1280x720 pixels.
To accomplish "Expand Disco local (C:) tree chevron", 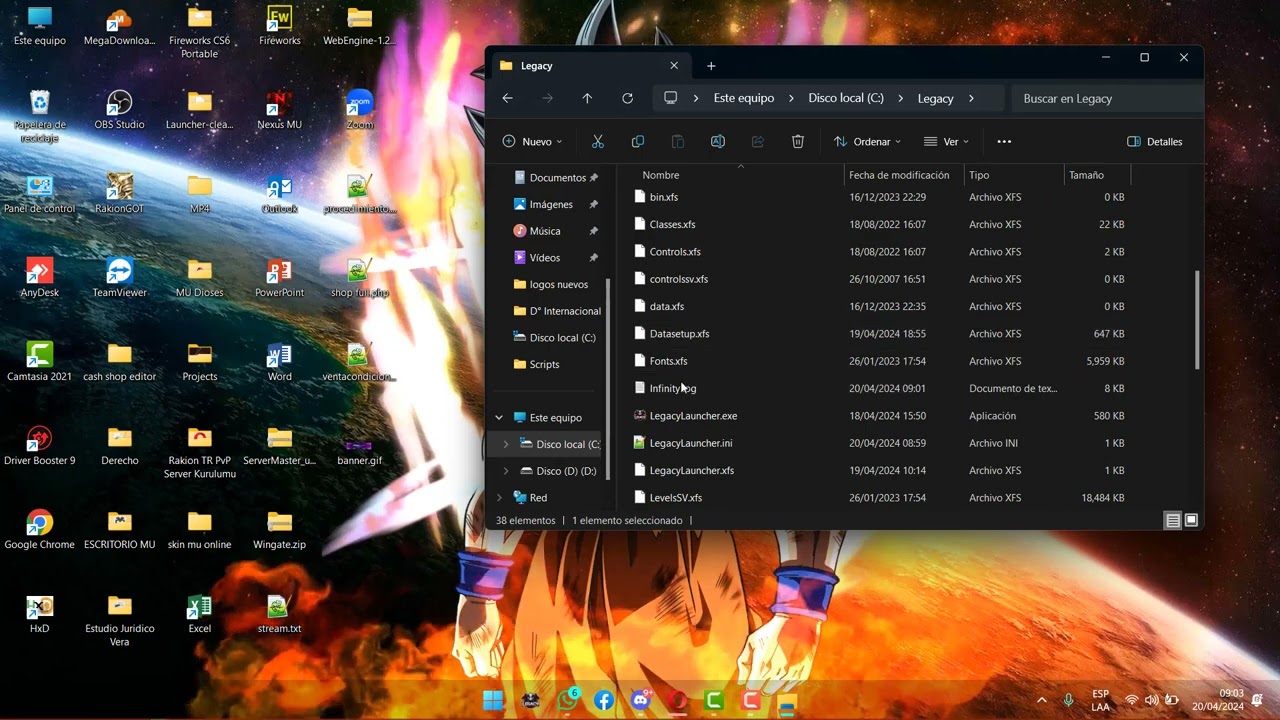I will (506, 444).
